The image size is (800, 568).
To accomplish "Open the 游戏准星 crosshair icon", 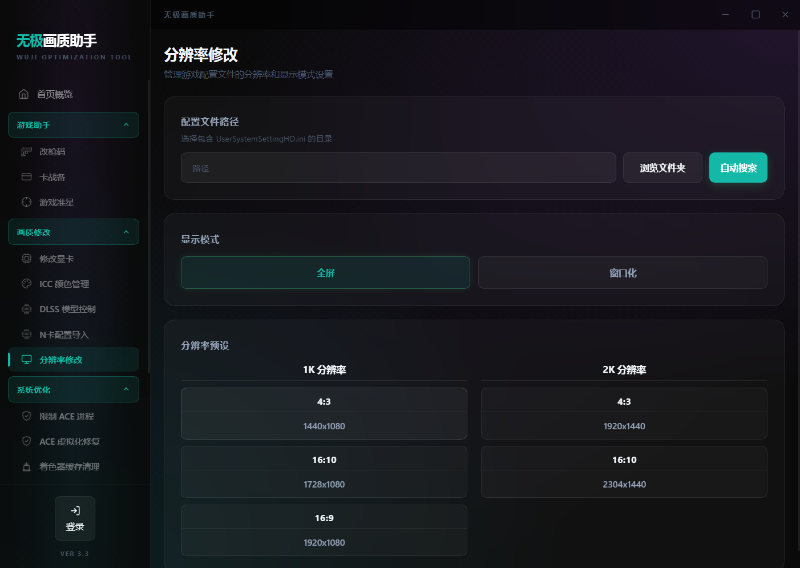I will 27,202.
